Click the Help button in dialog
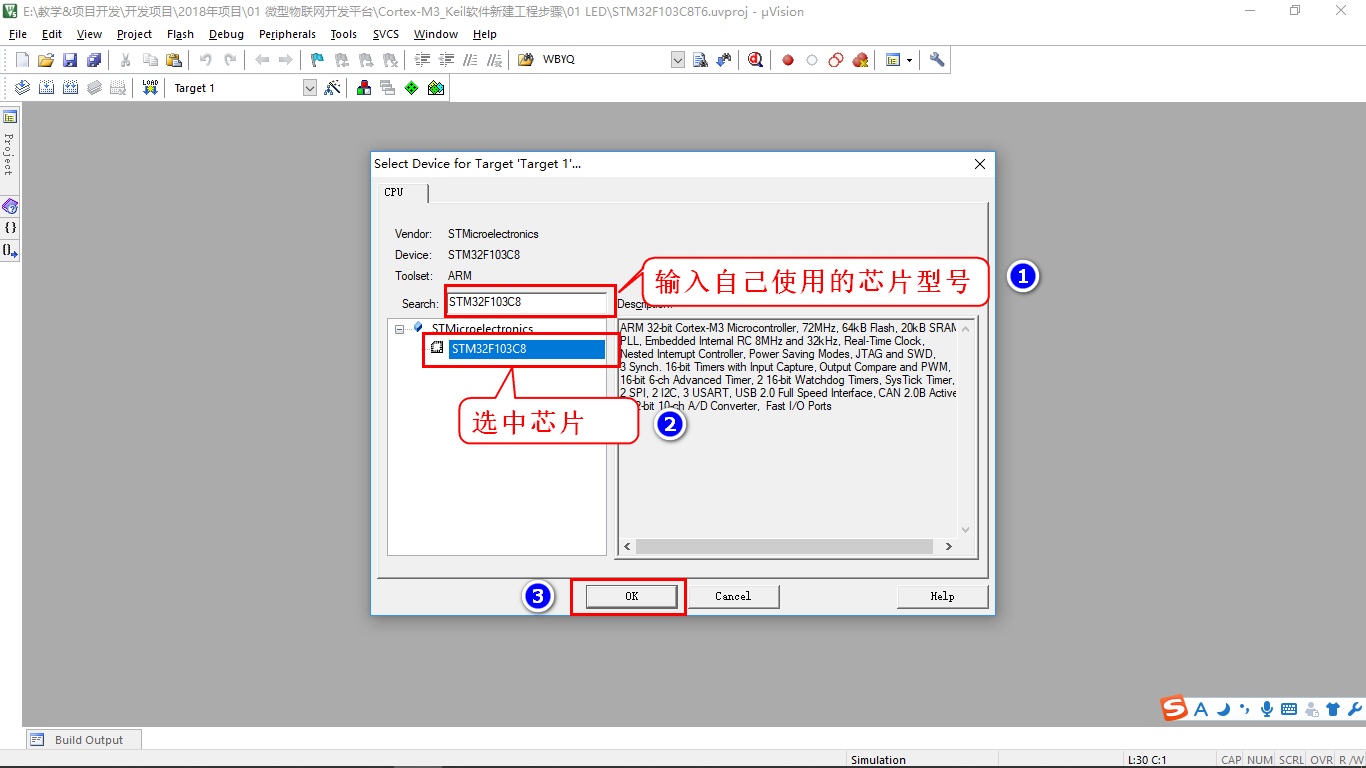 point(942,596)
